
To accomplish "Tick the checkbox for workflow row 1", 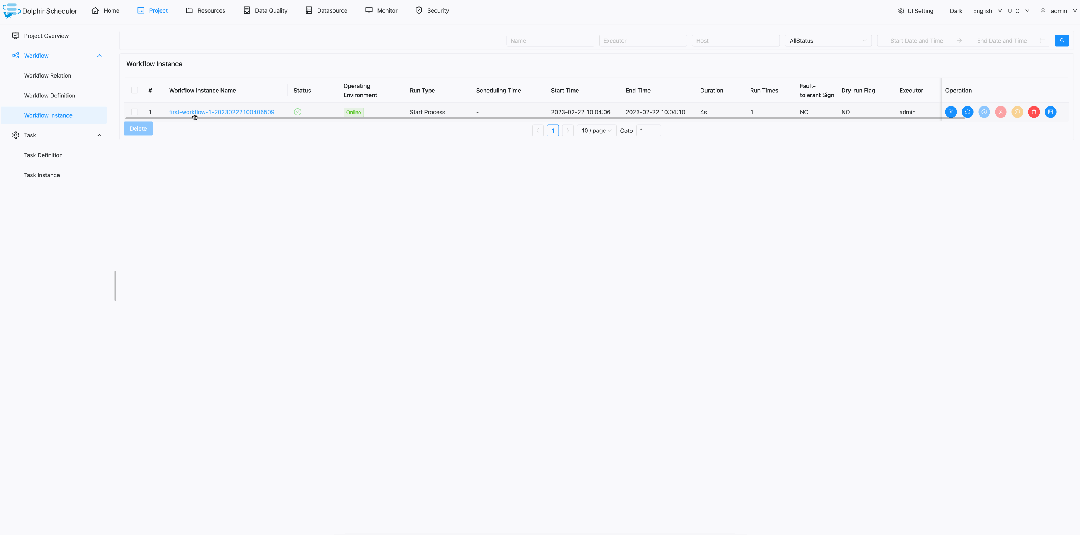I will click(x=134, y=112).
